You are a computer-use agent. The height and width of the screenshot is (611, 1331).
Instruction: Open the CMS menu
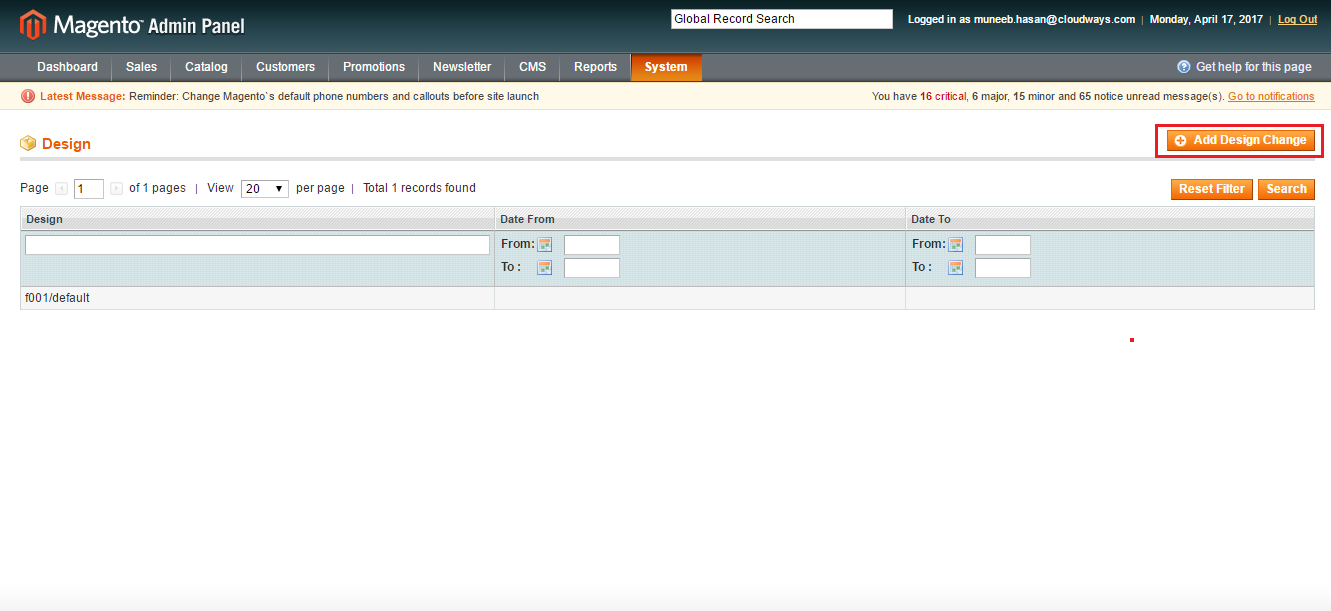click(532, 67)
